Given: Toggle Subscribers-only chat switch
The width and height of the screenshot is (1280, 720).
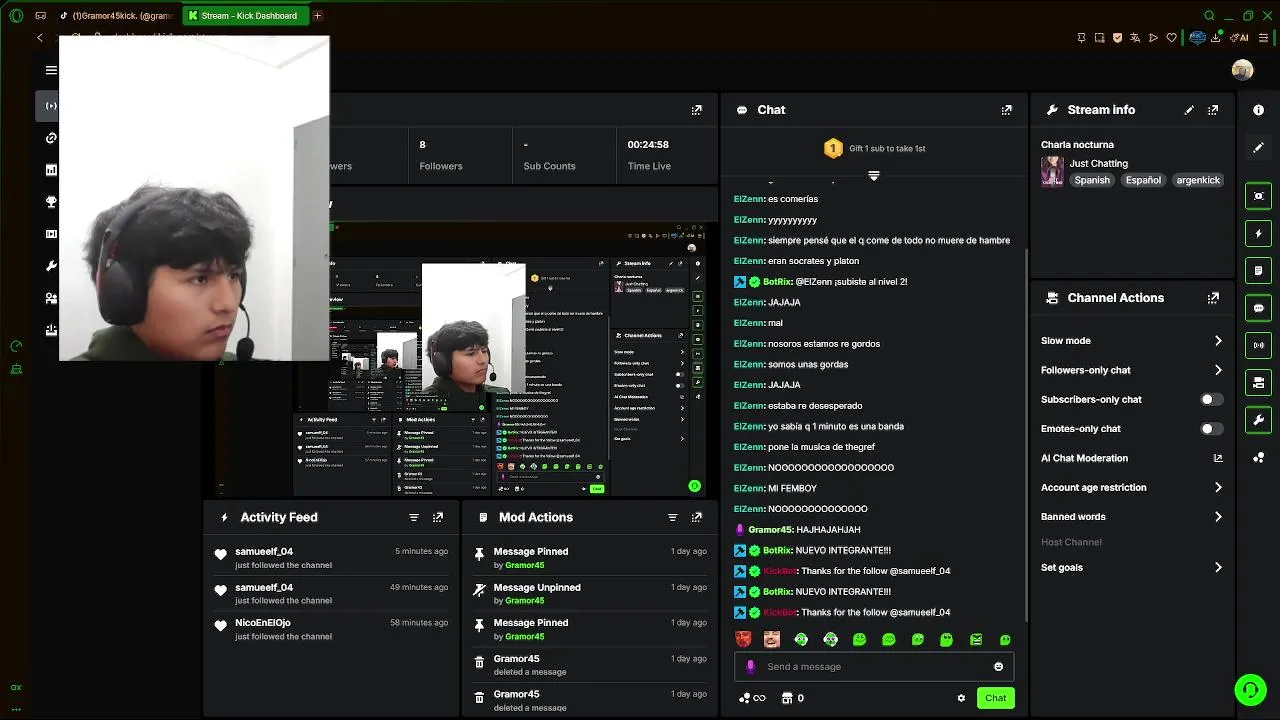Looking at the screenshot, I should coord(1211,399).
